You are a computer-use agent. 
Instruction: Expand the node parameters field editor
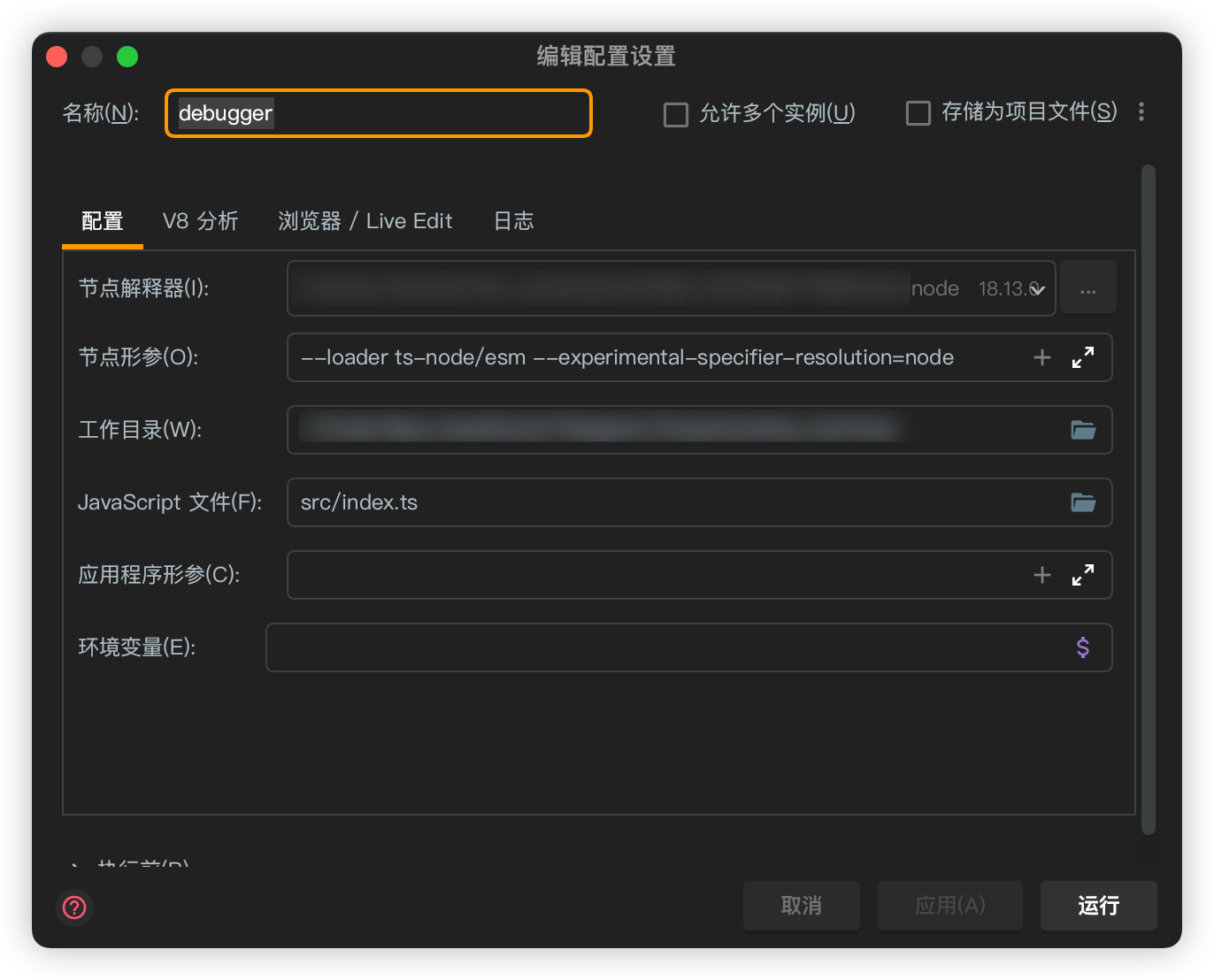[1083, 357]
